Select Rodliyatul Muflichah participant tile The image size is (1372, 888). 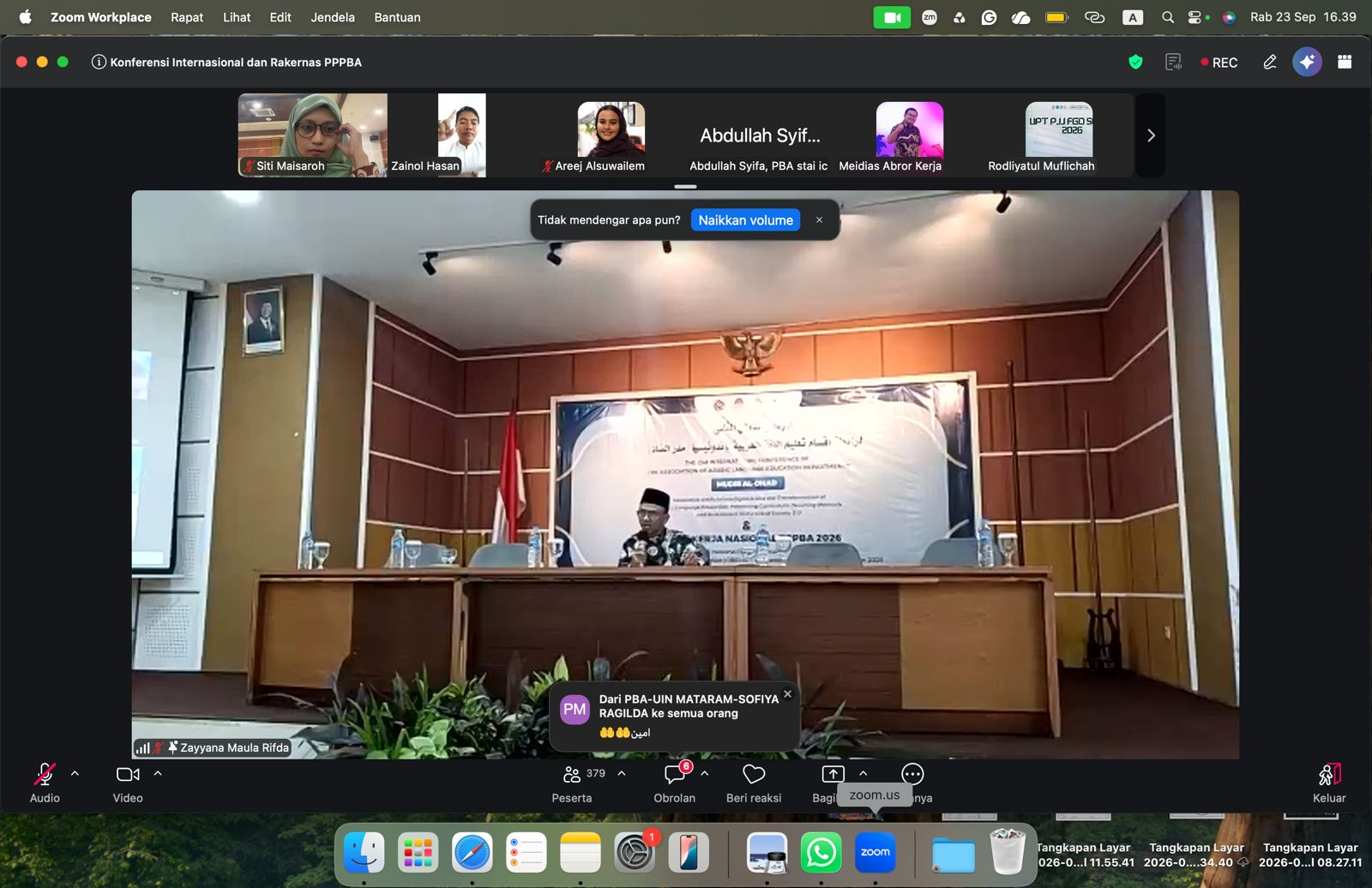(1059, 135)
